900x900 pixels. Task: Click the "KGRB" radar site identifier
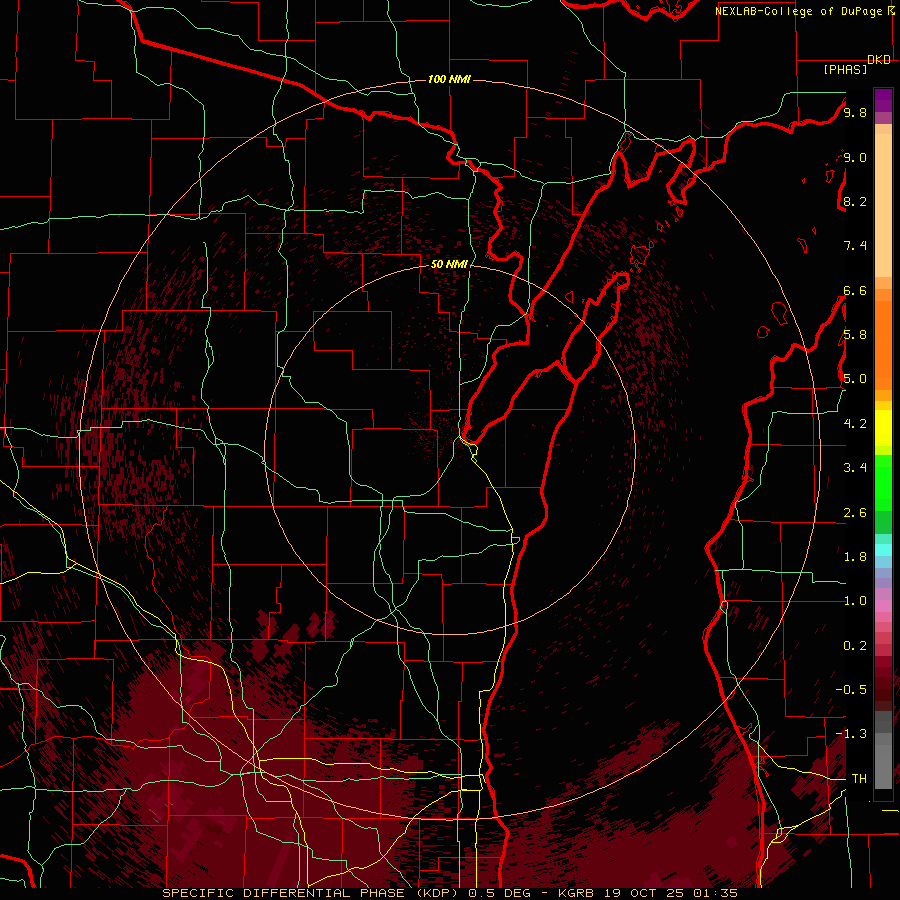coord(576,893)
